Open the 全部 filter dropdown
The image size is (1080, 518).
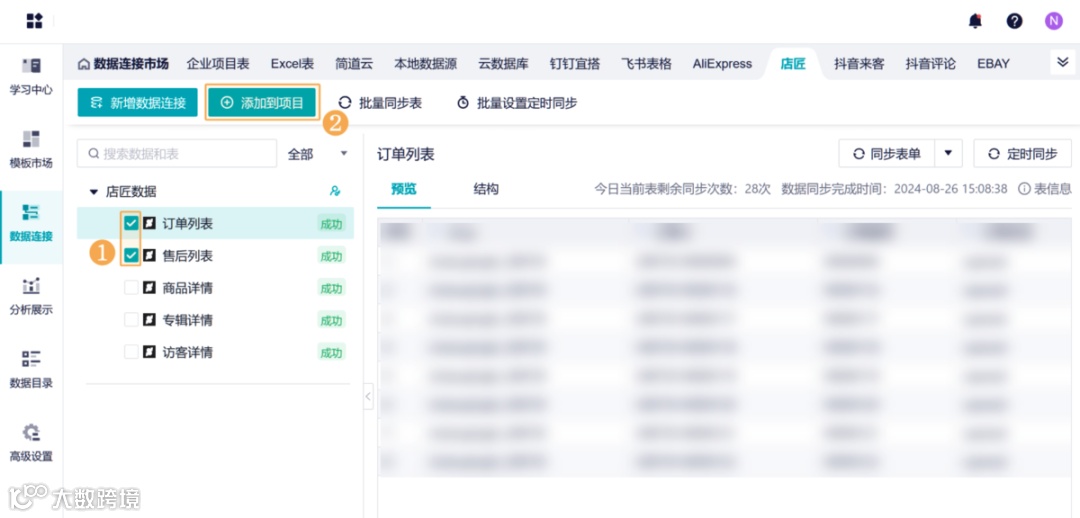click(317, 154)
